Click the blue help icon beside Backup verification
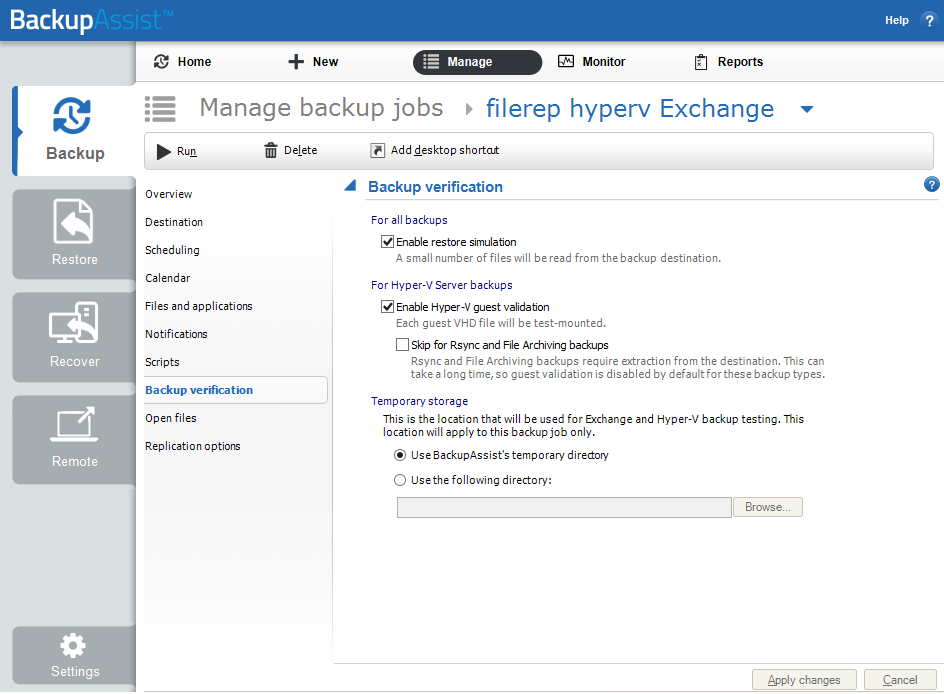This screenshot has height=694, width=944. tap(931, 184)
